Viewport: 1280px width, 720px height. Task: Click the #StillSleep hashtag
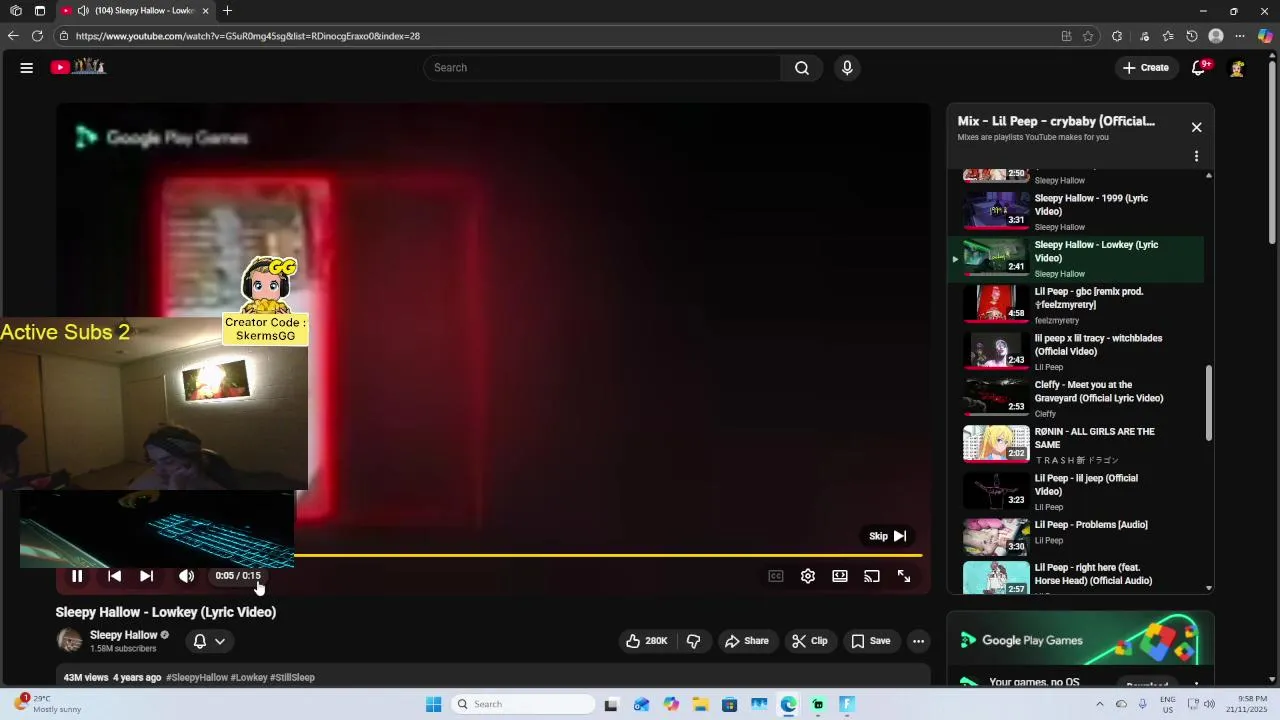coord(292,678)
